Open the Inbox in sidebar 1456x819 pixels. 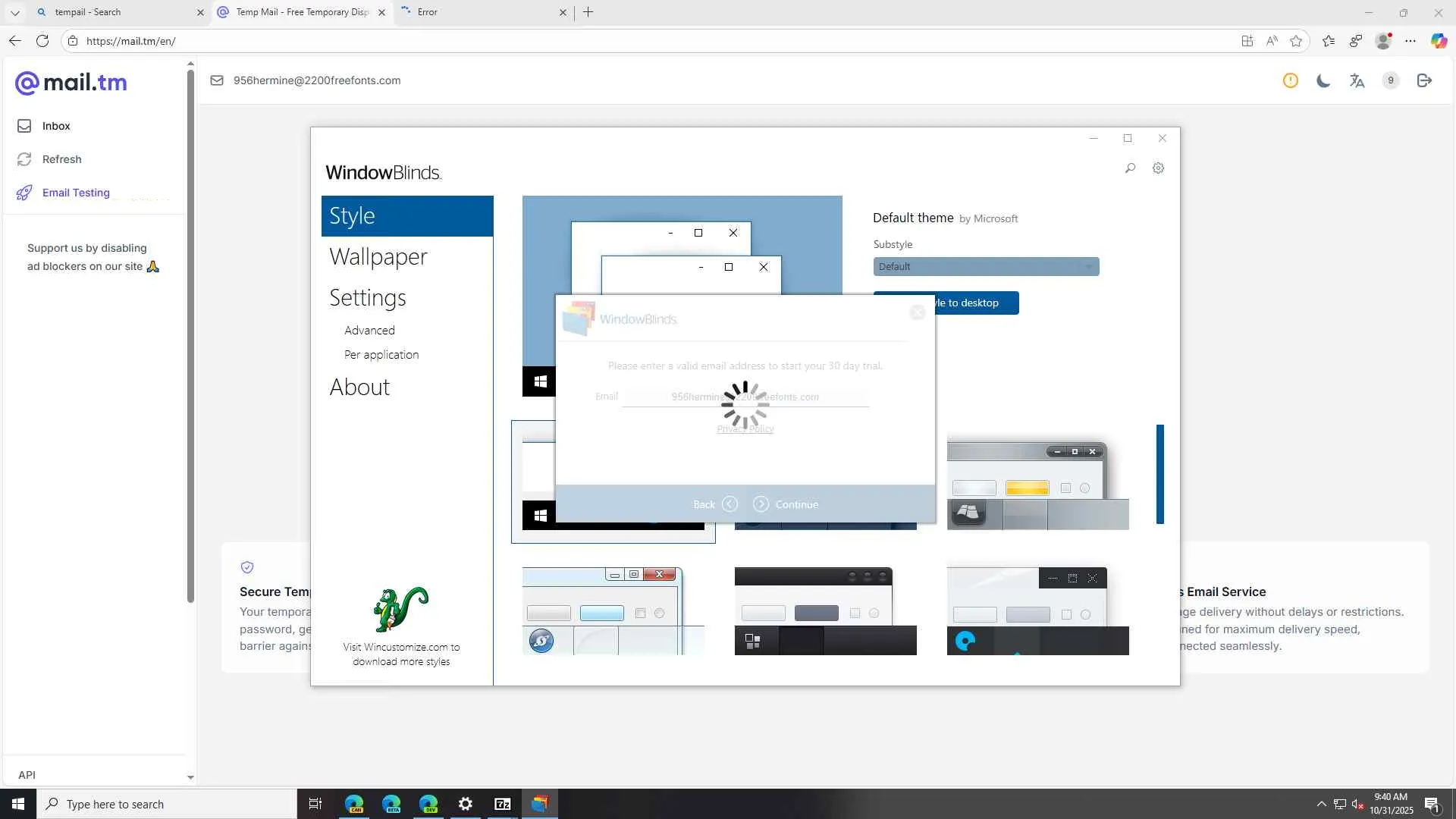[55, 126]
